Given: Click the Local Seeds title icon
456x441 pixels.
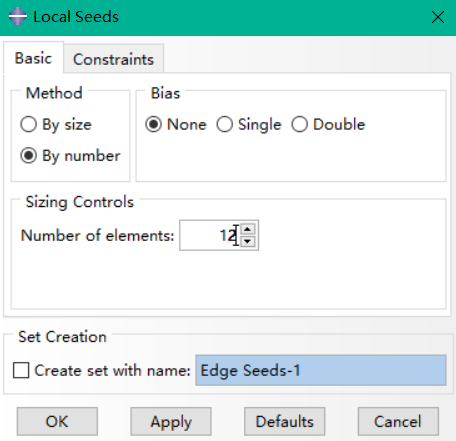Looking at the screenshot, I should coord(17,16).
